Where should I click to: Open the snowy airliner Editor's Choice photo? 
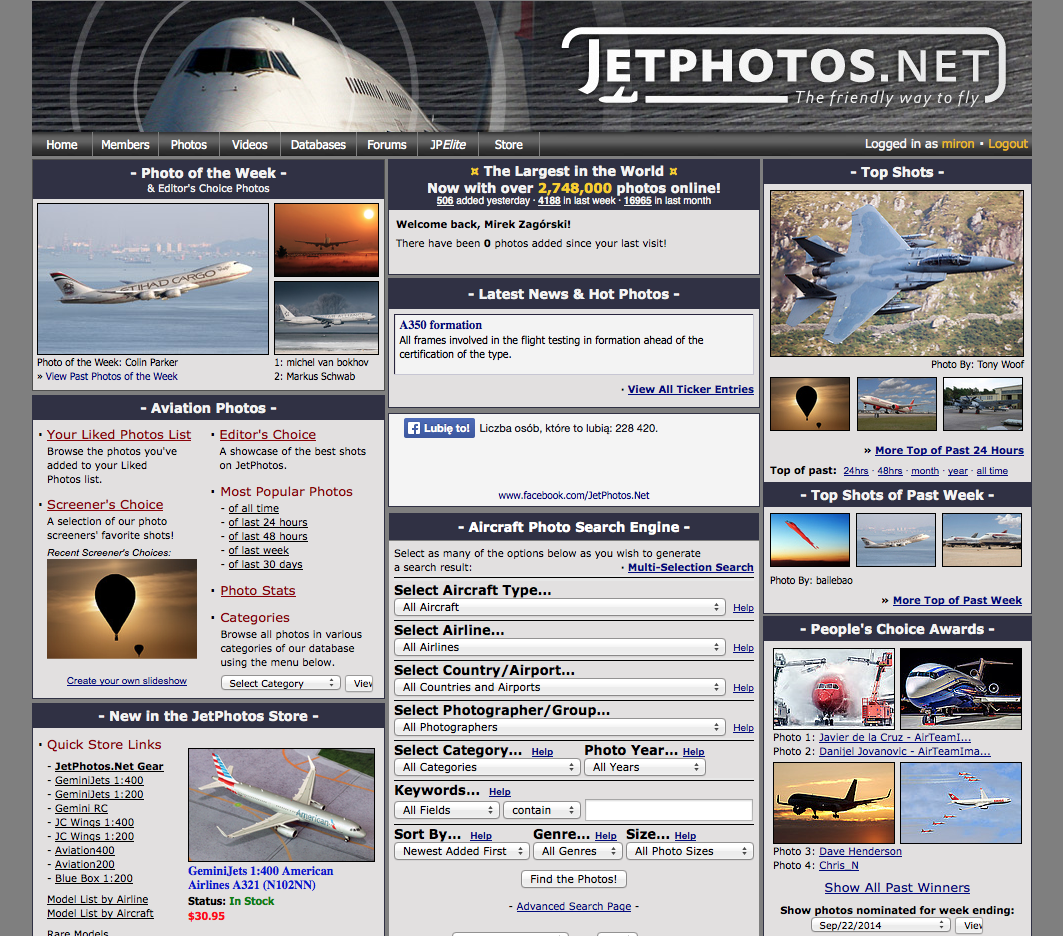point(326,317)
